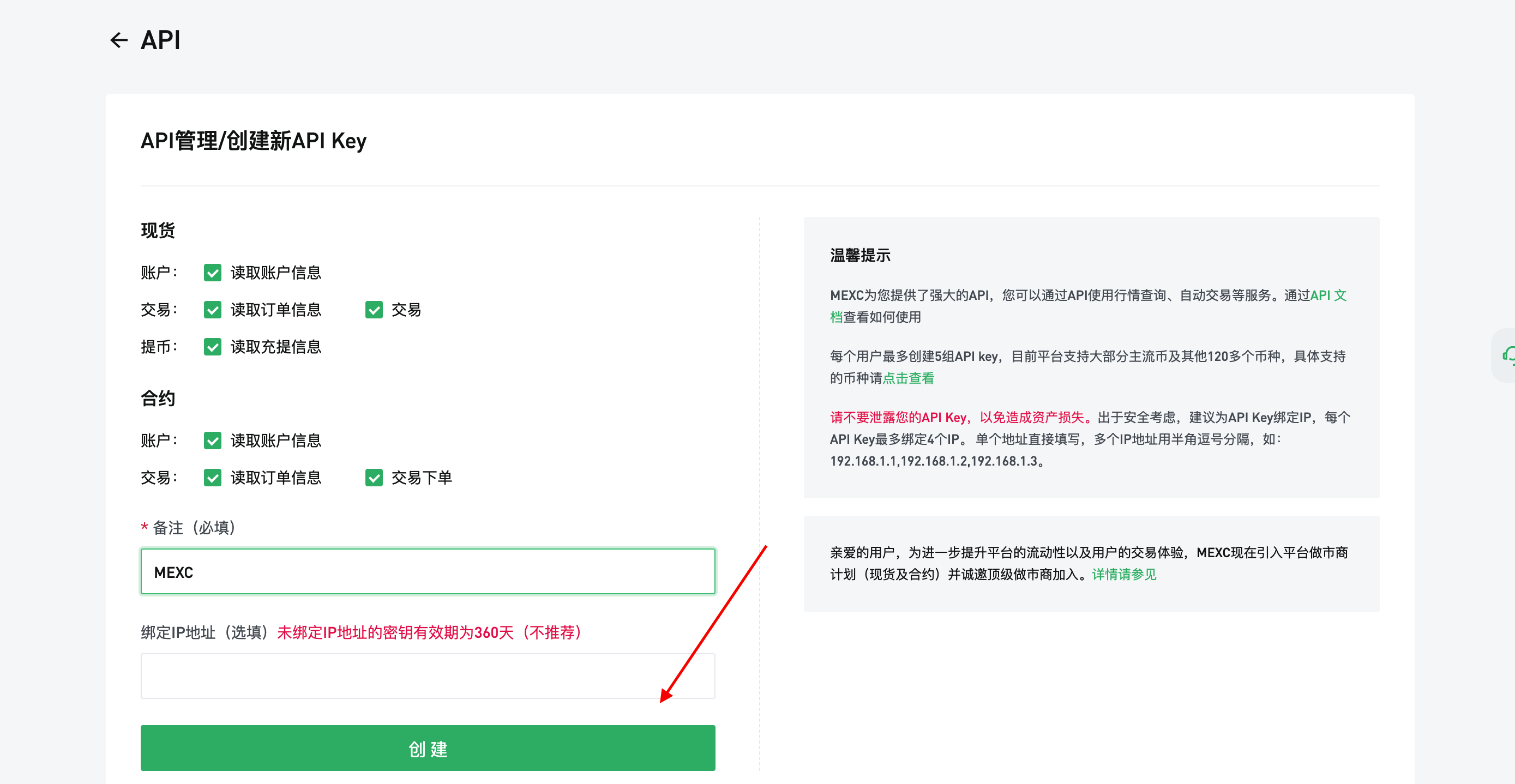Image resolution: width=1515 pixels, height=784 pixels.
Task: Toggle the spot 交易 permission checkbox
Action: pos(374,309)
